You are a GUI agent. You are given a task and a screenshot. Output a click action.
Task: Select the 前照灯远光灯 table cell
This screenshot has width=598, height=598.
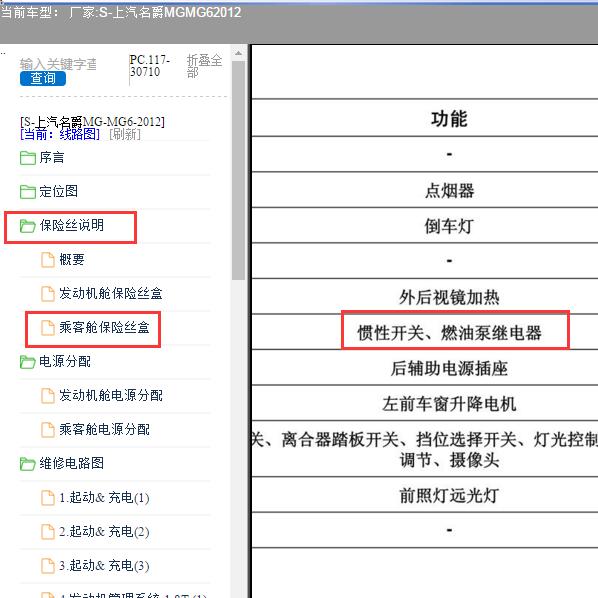(449, 495)
